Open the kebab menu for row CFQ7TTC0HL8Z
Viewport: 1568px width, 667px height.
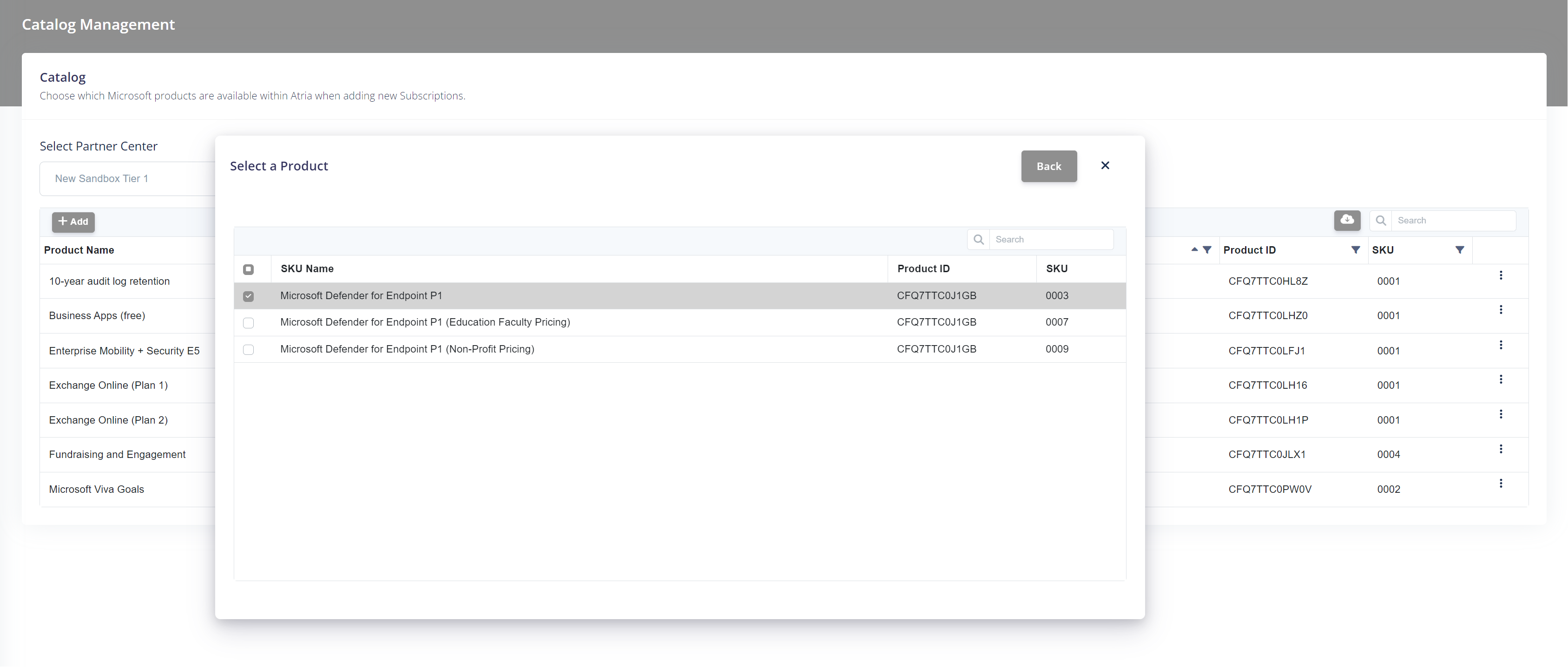click(1501, 276)
